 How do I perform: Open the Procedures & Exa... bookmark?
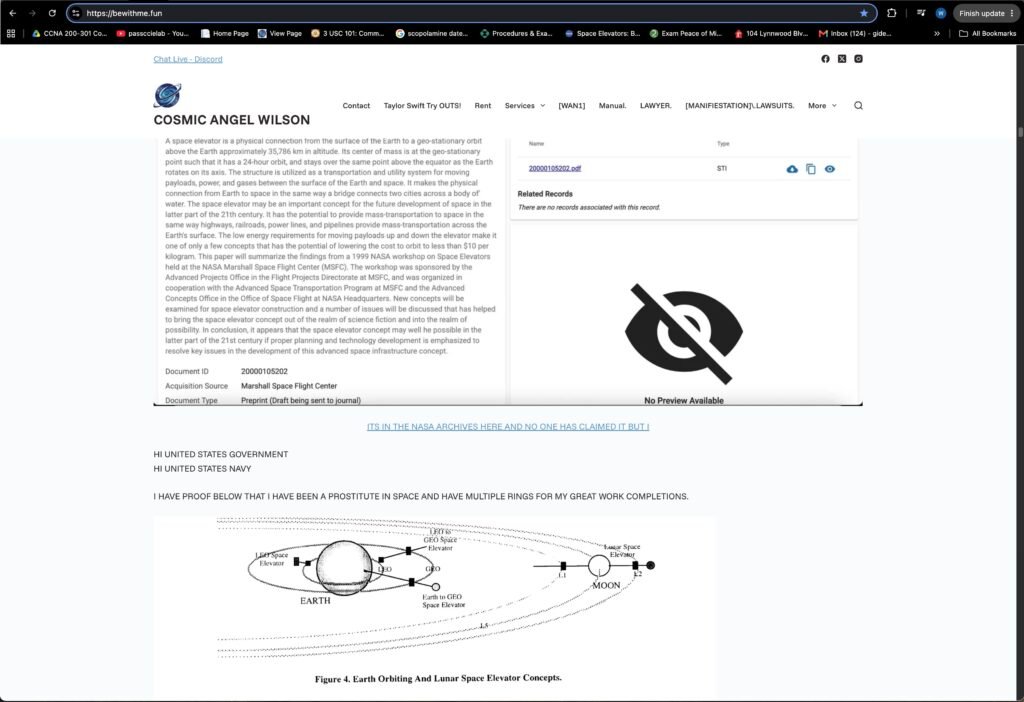517,33
